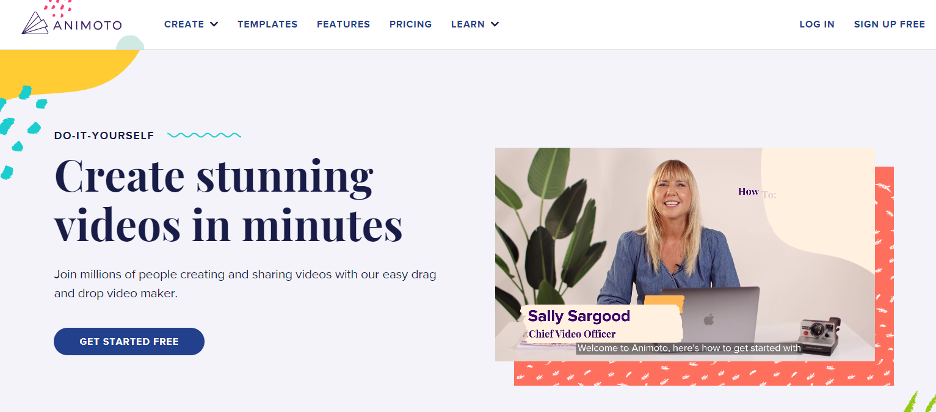Select the Learn menu label

(x=468, y=24)
